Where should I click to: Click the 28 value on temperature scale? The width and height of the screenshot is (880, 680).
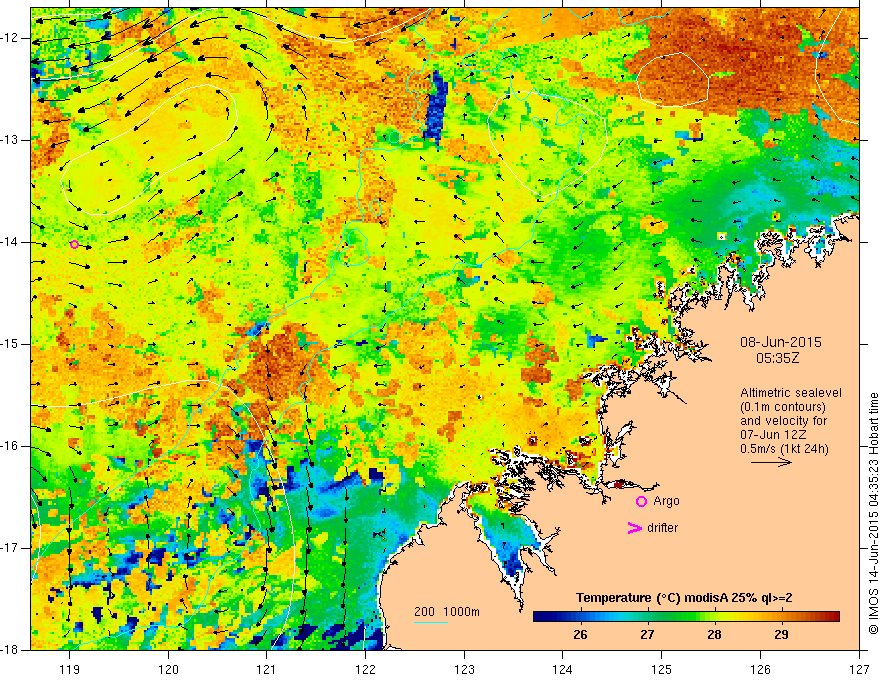pyautogui.click(x=714, y=635)
